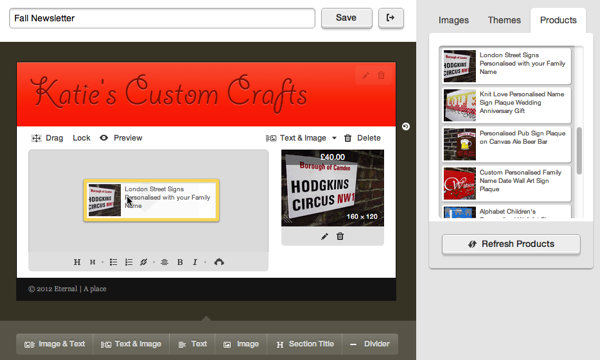600x360 pixels.
Task: Select London Street Signs product in sidebar
Action: (x=507, y=66)
